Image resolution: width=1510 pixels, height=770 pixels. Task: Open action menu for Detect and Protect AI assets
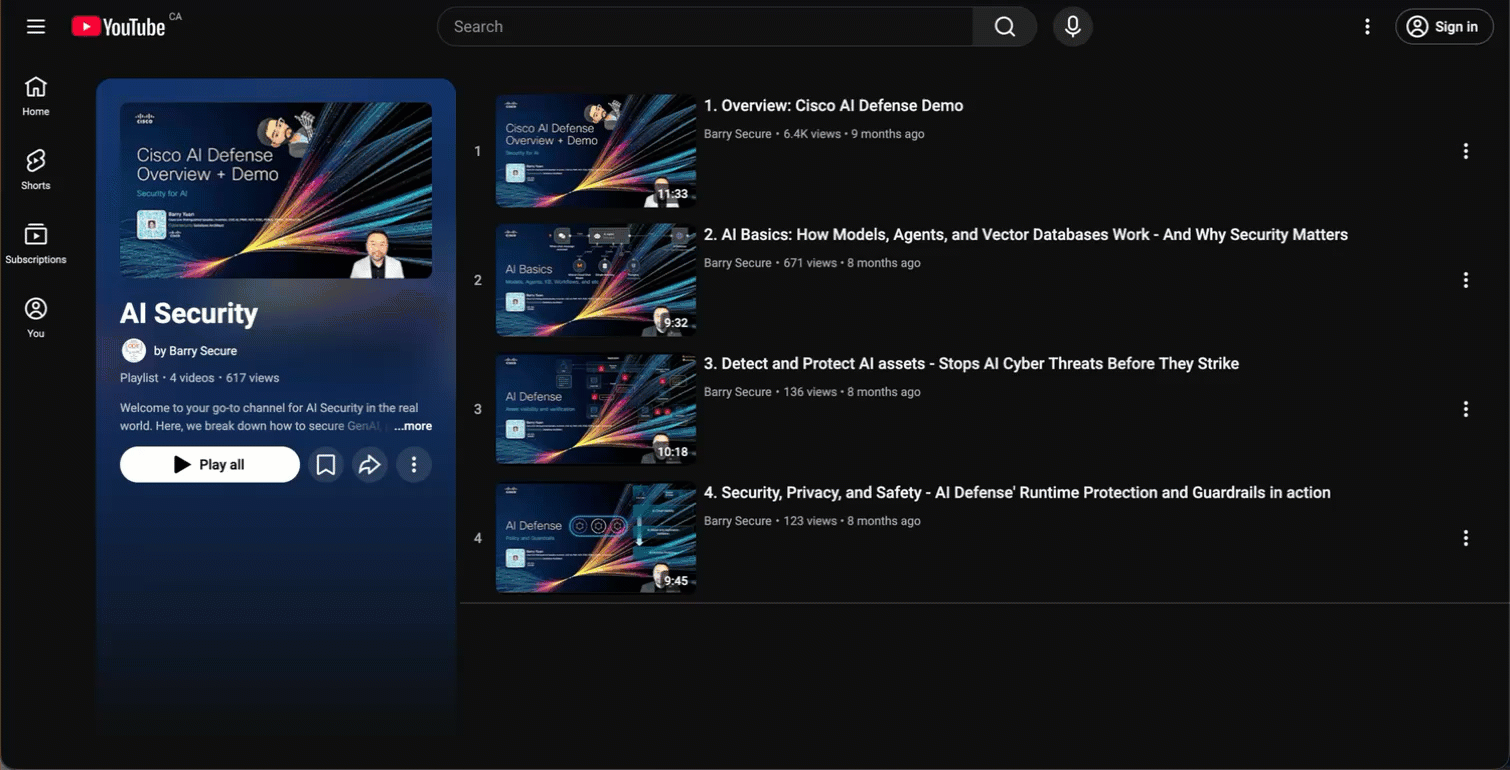pyautogui.click(x=1466, y=409)
